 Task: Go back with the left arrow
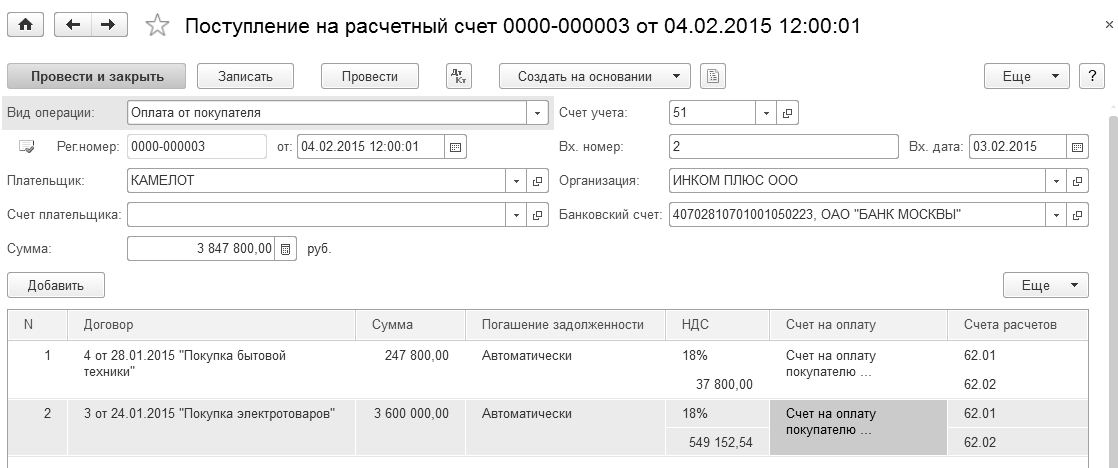tap(73, 26)
